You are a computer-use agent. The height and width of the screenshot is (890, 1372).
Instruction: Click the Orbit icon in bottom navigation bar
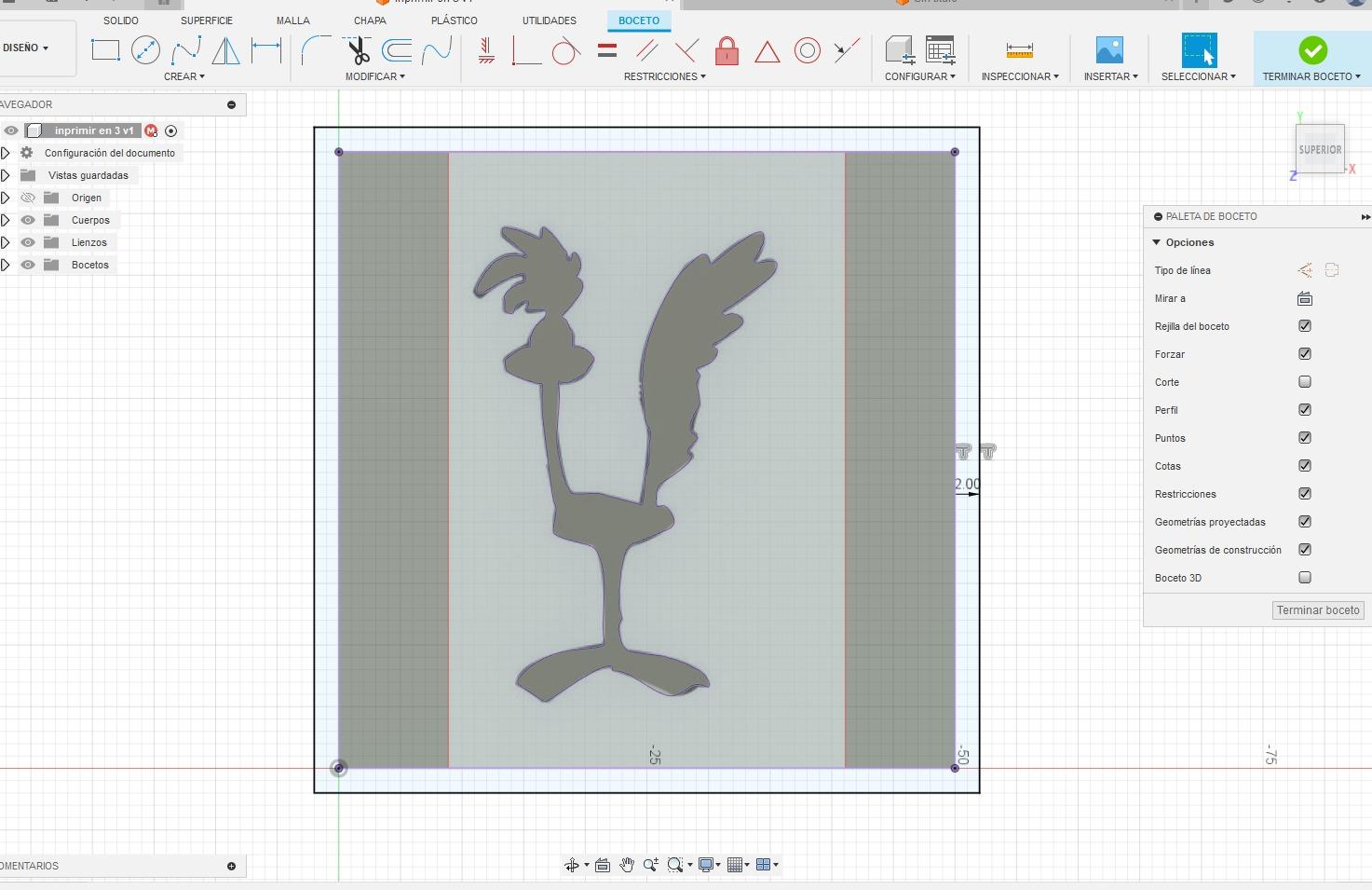[572, 865]
